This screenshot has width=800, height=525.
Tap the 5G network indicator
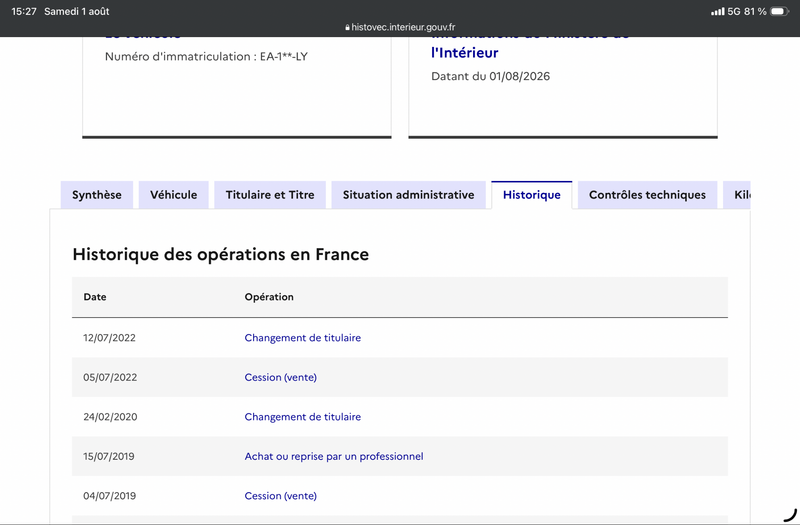coord(734,11)
